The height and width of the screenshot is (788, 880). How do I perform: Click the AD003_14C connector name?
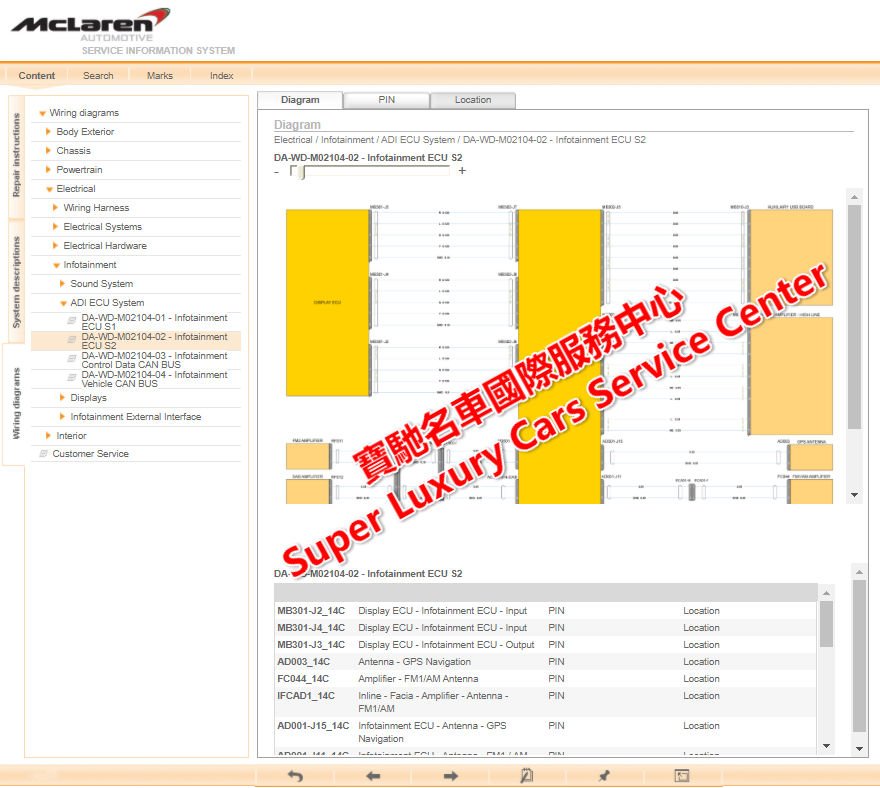[304, 662]
